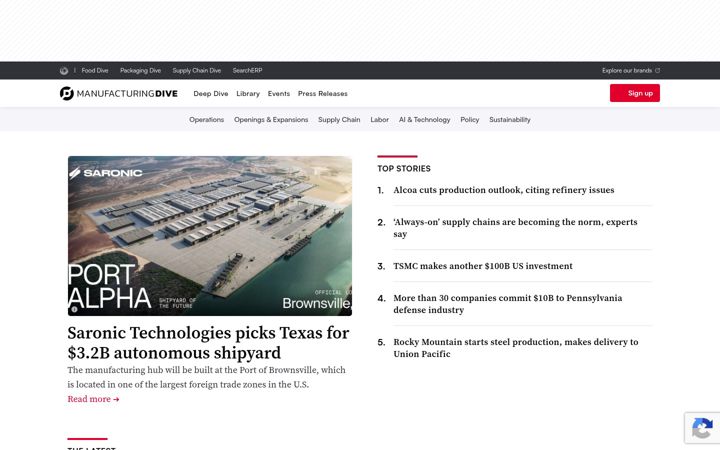
Task: Click the reCAPTCHA badge
Action: 702,429
